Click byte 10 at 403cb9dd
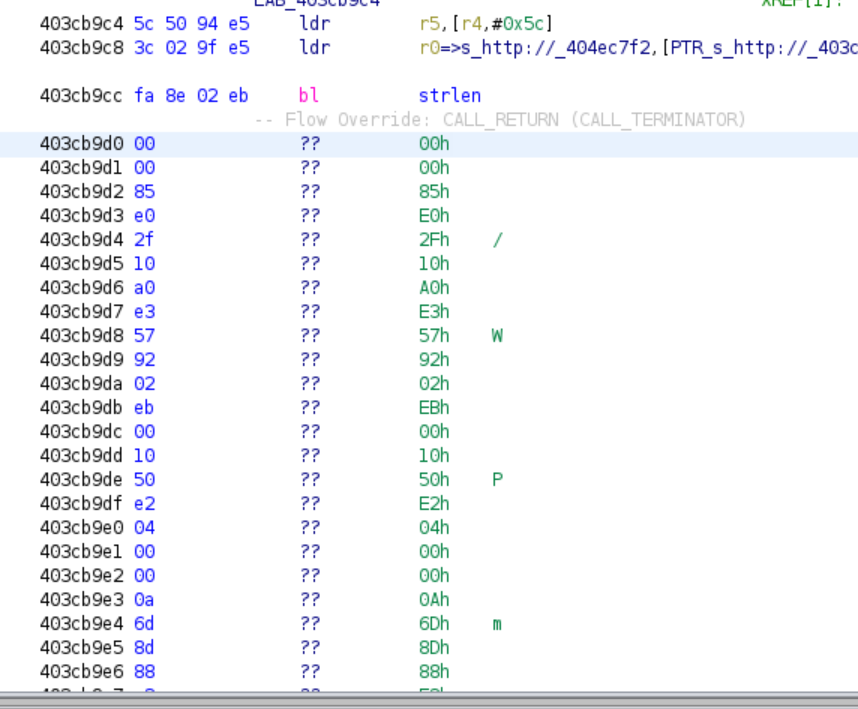The height and width of the screenshot is (709, 858). 144,456
